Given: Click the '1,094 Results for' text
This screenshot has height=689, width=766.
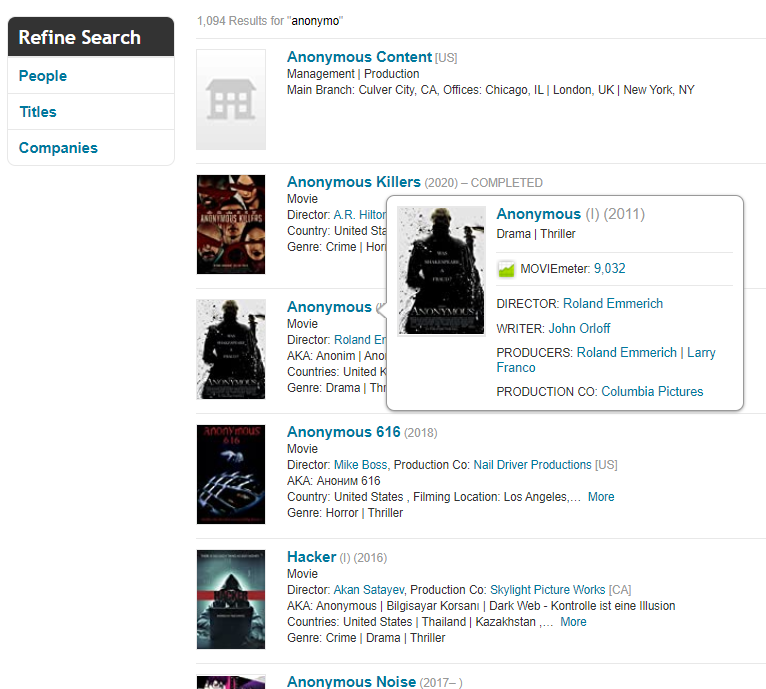Looking at the screenshot, I should click(x=240, y=21).
